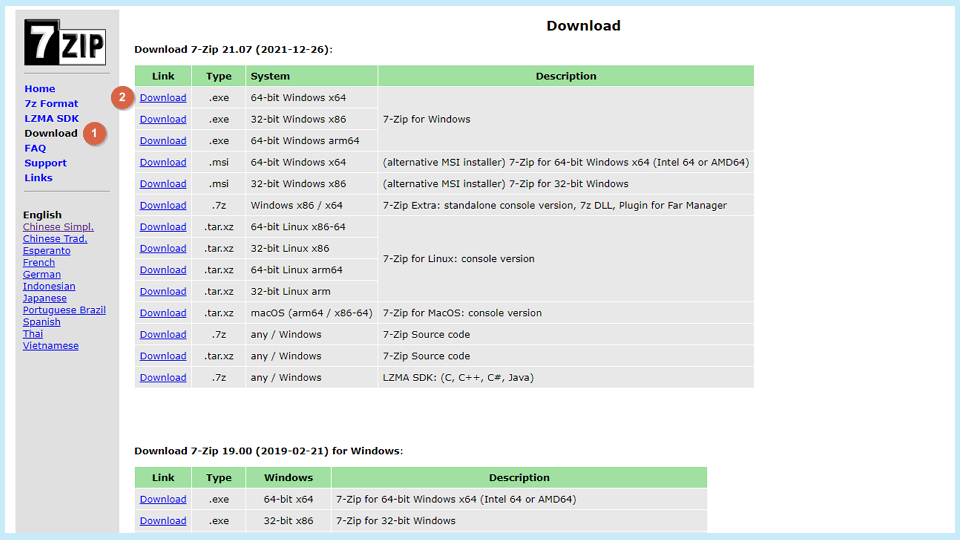The height and width of the screenshot is (540, 960).
Task: Download the .tar.xz 7-Zip Source code
Action: pos(163,356)
